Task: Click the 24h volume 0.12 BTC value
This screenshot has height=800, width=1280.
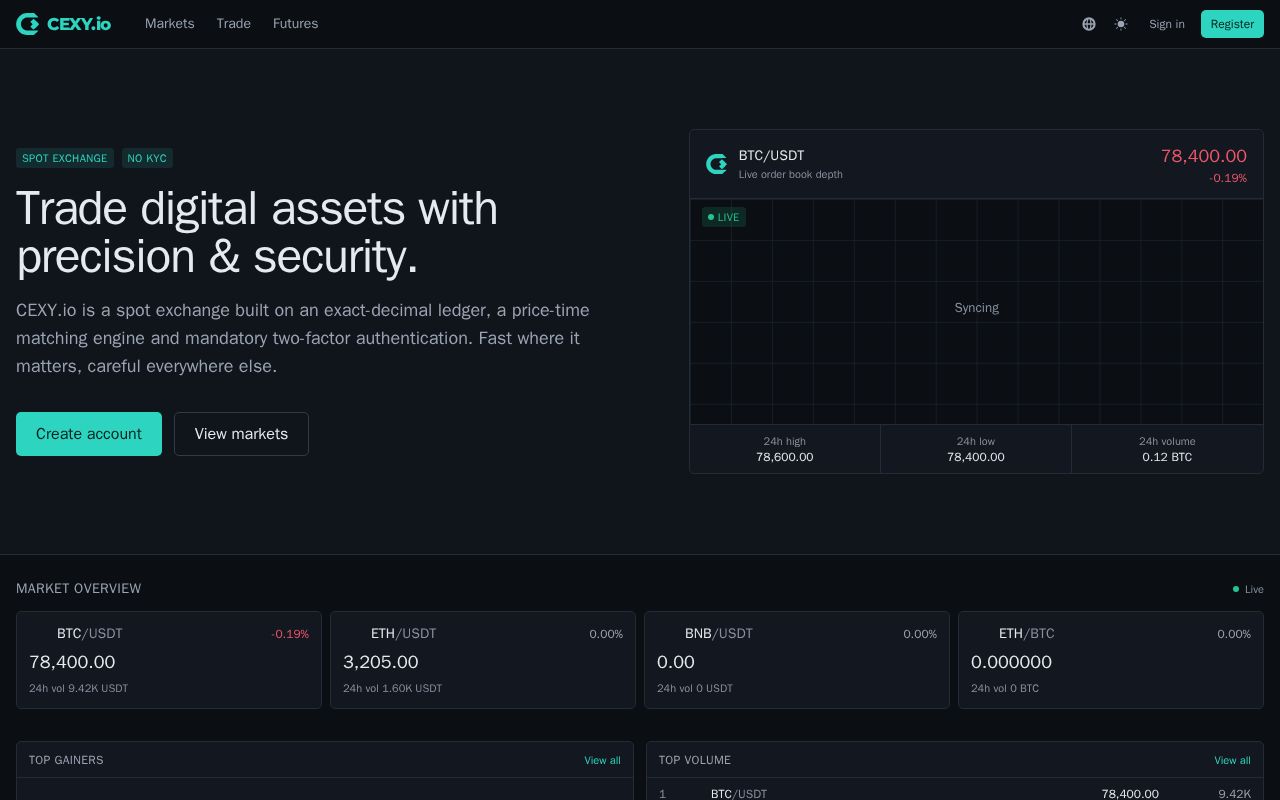Action: [x=1167, y=457]
